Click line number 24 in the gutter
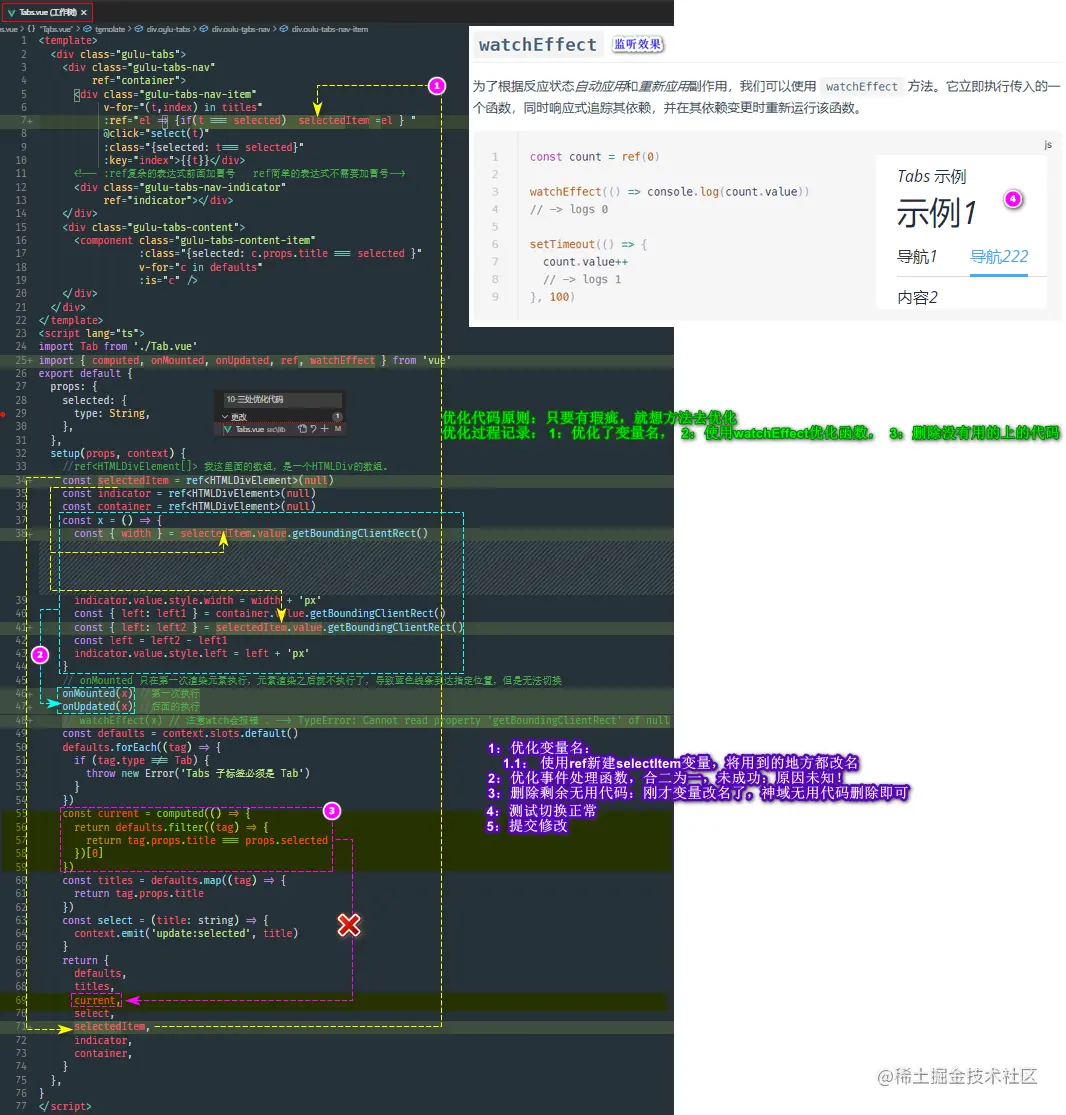The height and width of the screenshot is (1115, 1066). coord(21,346)
